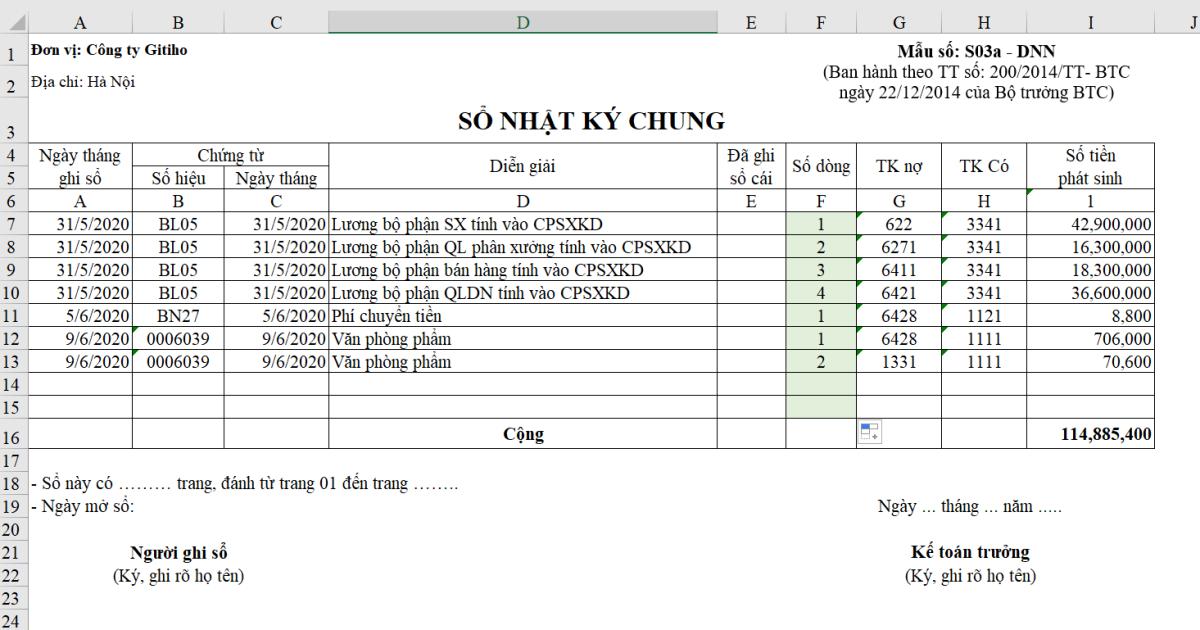The image size is (1200, 630).
Task: Click the Select All triangle above row numbers
Action: 14,20
